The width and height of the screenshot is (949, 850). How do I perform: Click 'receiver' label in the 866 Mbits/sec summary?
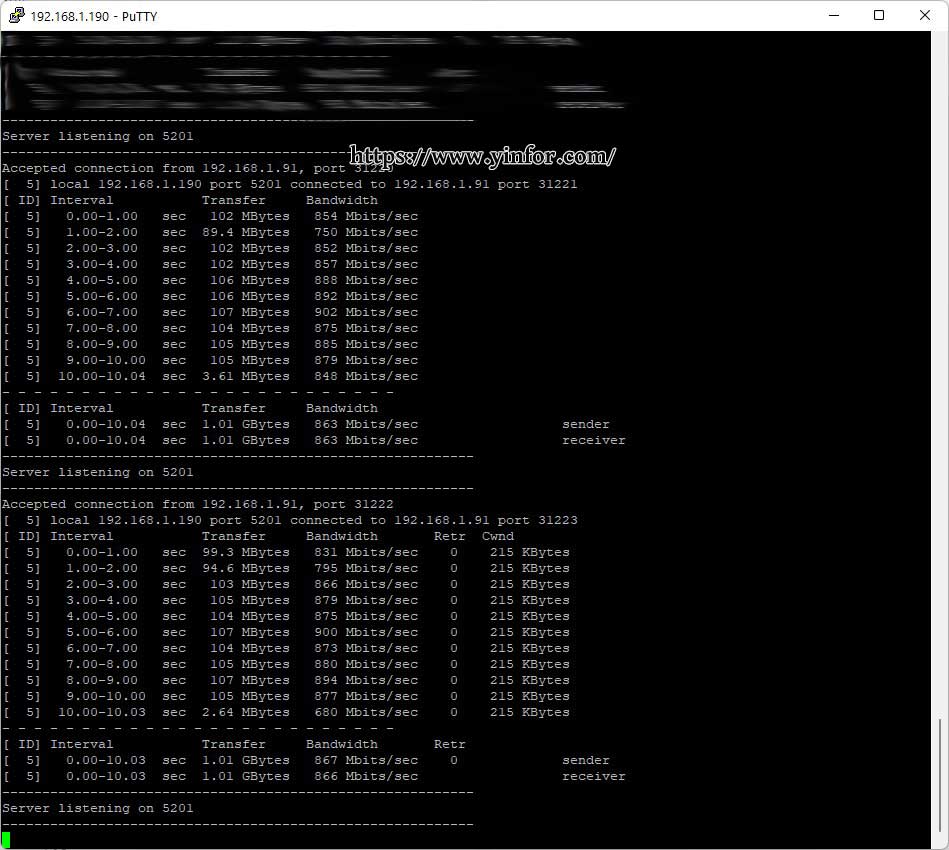coord(593,776)
